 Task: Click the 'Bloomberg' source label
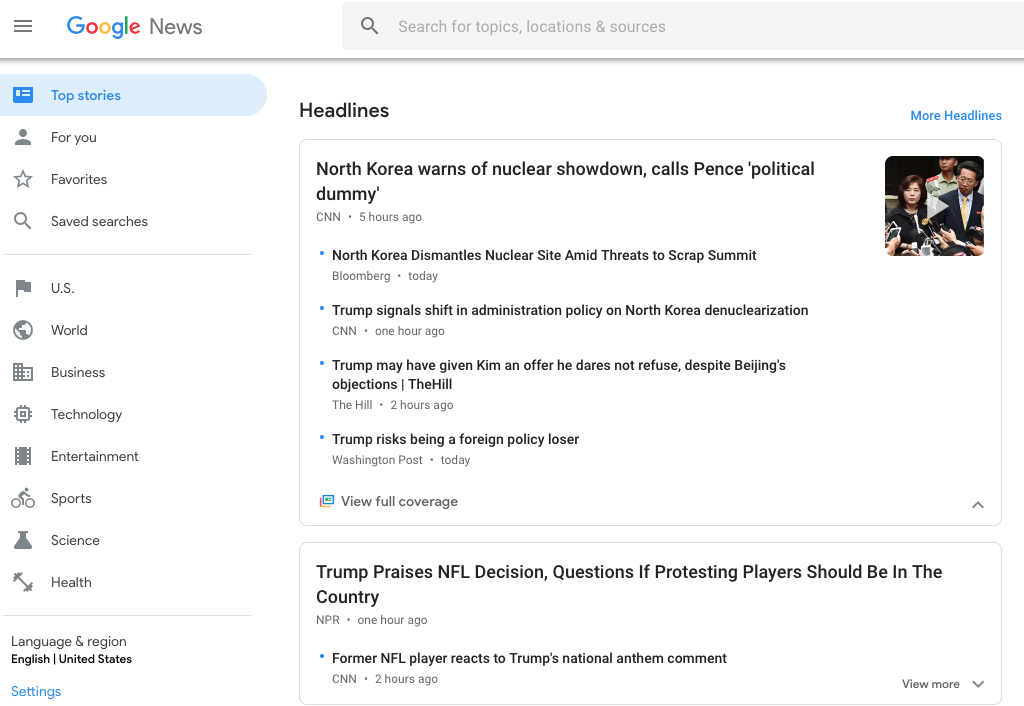tap(360, 276)
